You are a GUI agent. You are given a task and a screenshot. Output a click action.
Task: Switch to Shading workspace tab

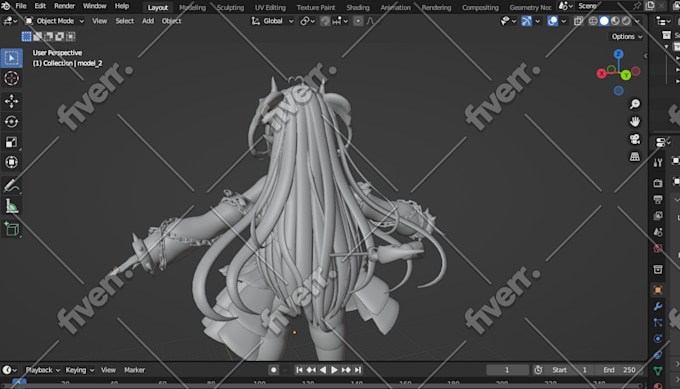358,7
